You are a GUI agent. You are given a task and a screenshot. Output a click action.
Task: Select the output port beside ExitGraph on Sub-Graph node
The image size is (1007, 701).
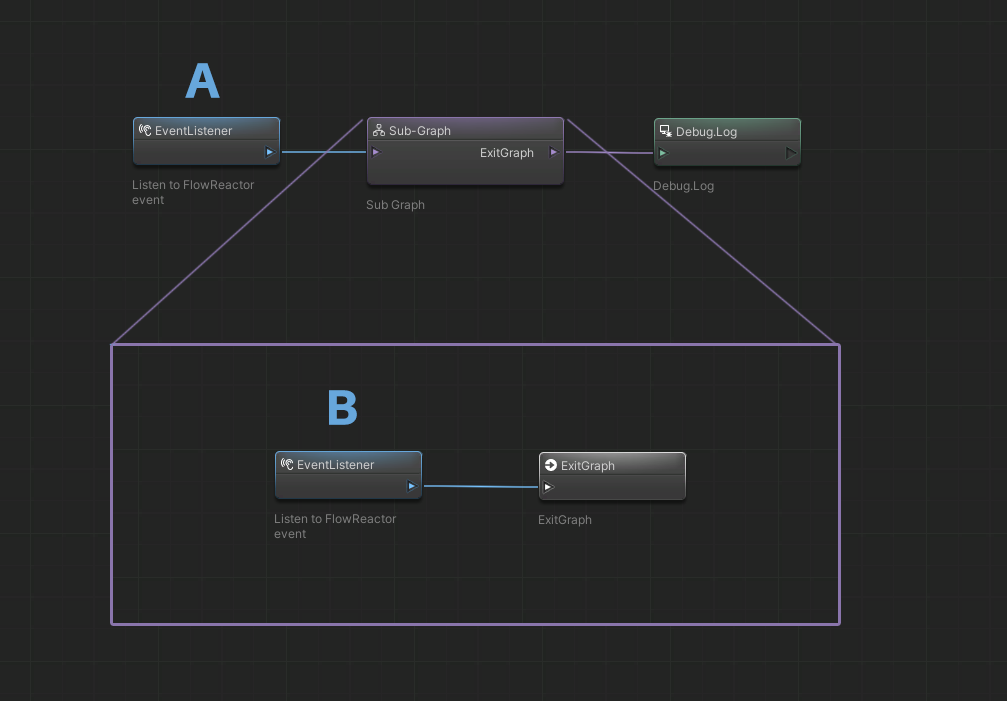554,153
